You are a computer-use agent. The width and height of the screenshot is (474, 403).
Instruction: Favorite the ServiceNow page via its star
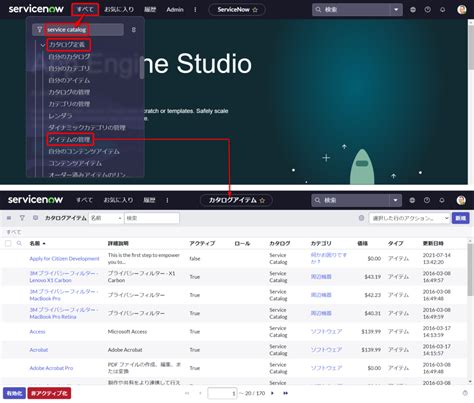pos(255,10)
